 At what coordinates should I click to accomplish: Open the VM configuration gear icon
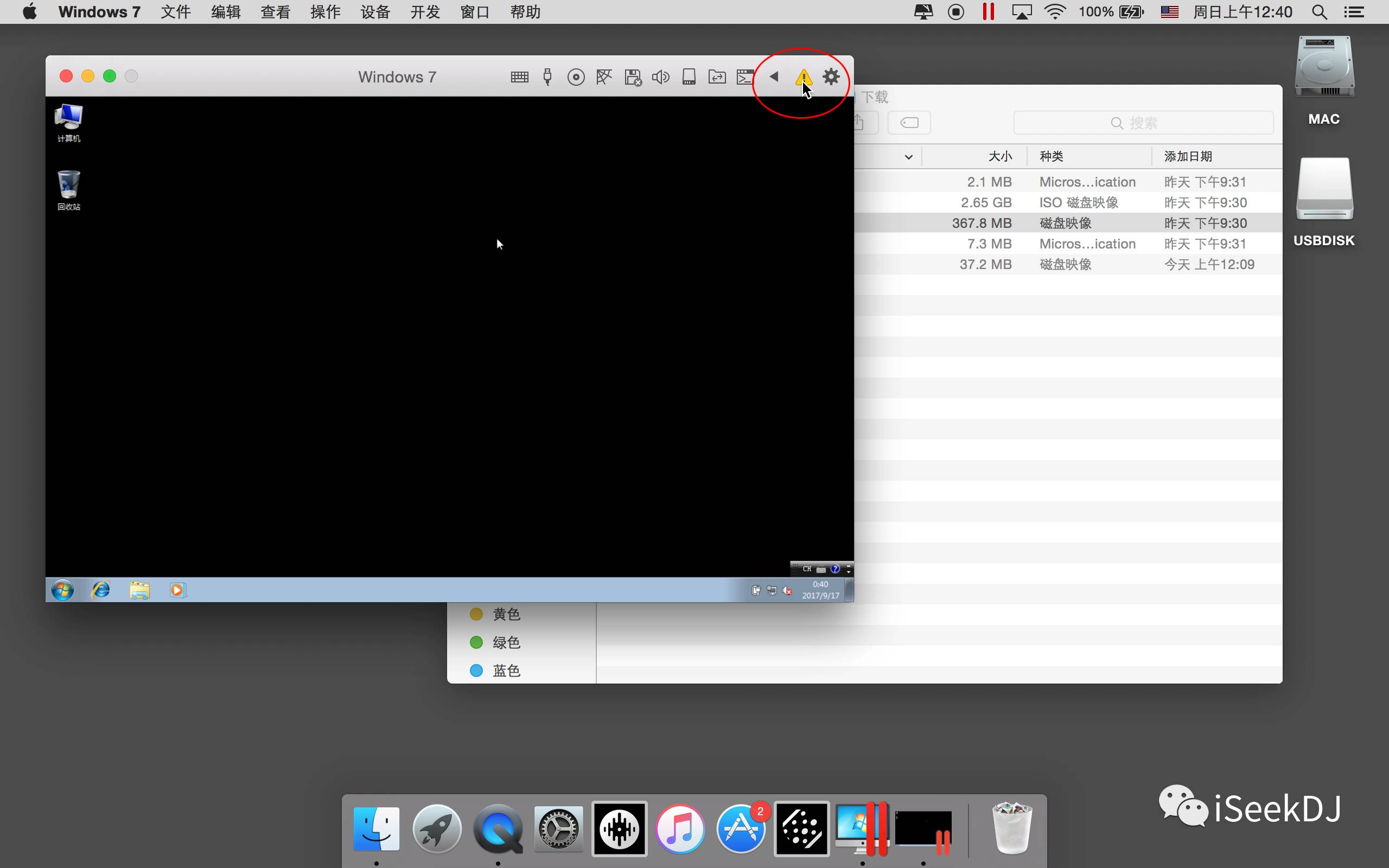831,76
